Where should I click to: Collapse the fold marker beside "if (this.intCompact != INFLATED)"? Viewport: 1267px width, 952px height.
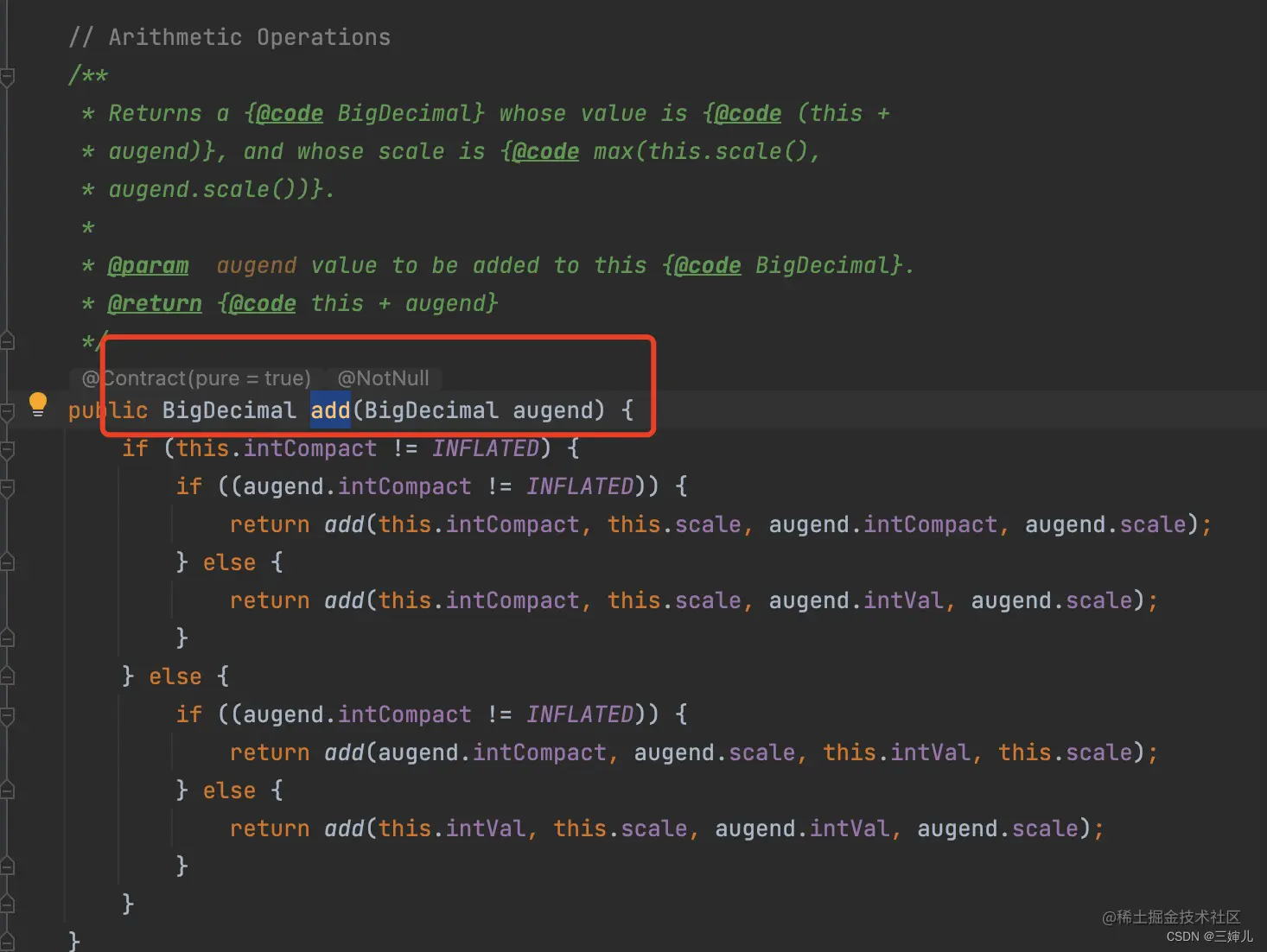pos(7,449)
